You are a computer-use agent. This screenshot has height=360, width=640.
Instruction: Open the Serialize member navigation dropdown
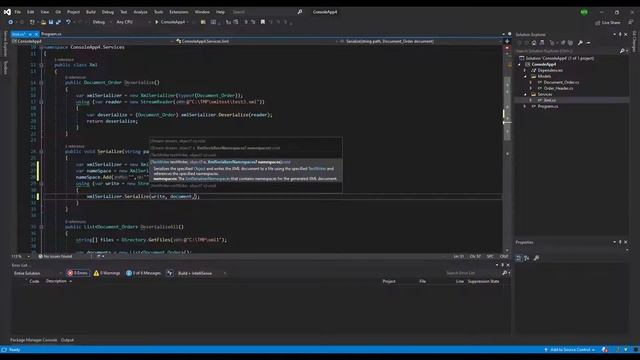click(420, 41)
